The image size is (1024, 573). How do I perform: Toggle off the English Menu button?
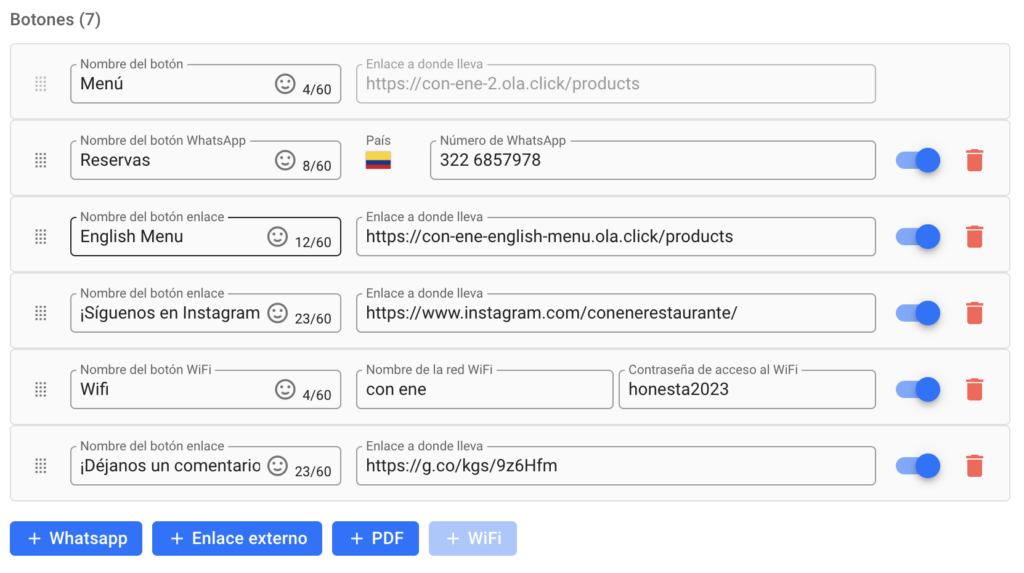pyautogui.click(x=917, y=237)
